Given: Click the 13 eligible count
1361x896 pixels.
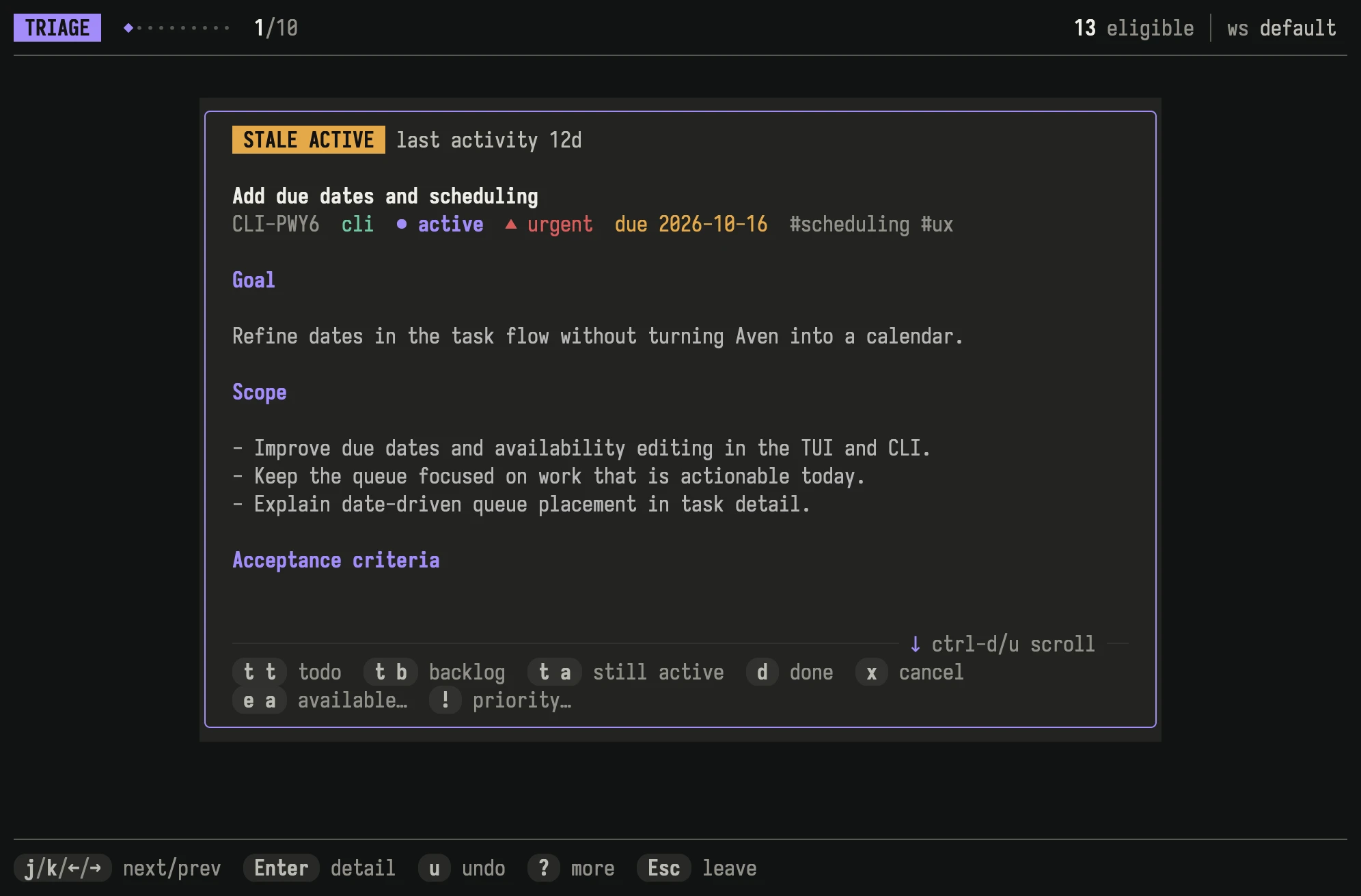Looking at the screenshot, I should click(x=1134, y=28).
